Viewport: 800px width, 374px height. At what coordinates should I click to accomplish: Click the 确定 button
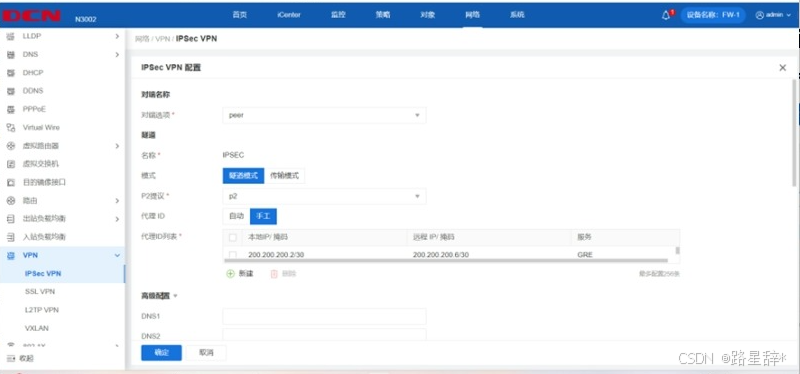point(161,353)
